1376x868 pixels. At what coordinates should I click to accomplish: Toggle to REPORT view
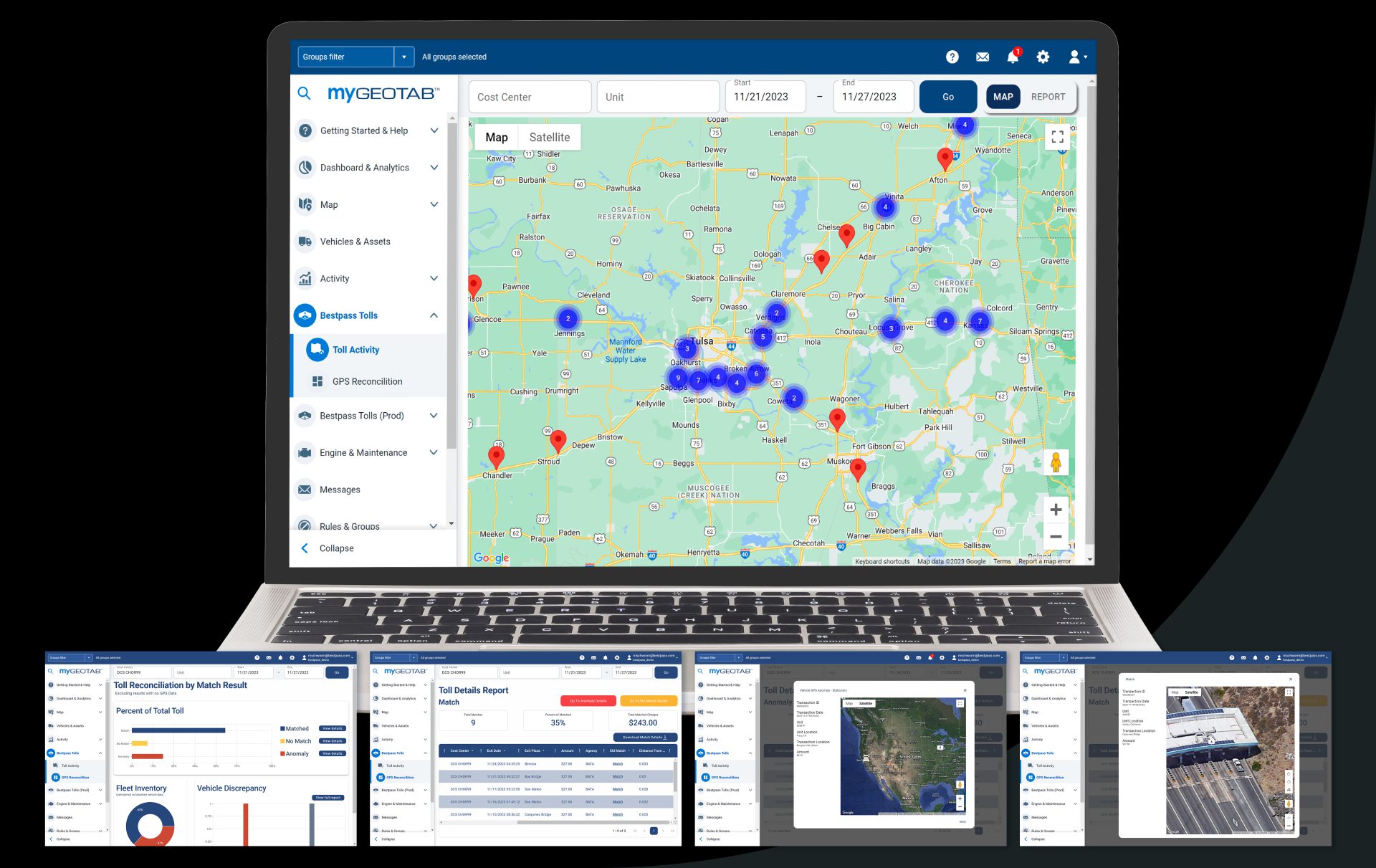point(1048,97)
